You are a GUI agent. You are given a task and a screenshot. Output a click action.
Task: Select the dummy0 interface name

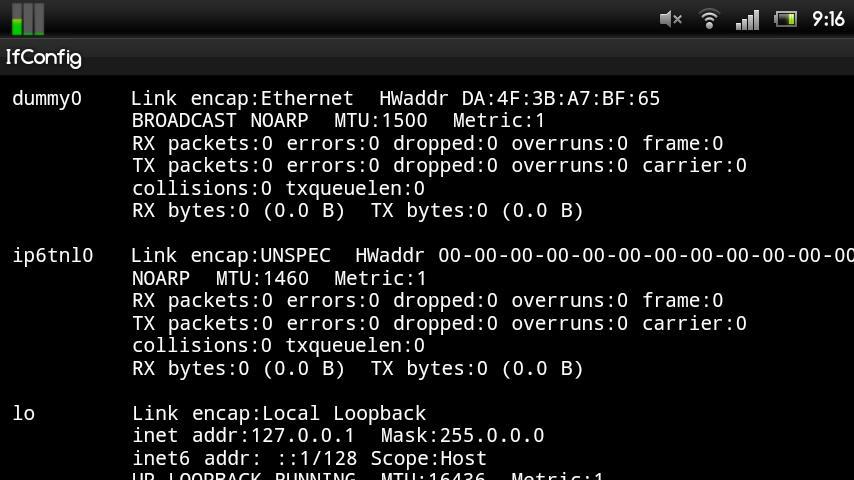(x=47, y=99)
